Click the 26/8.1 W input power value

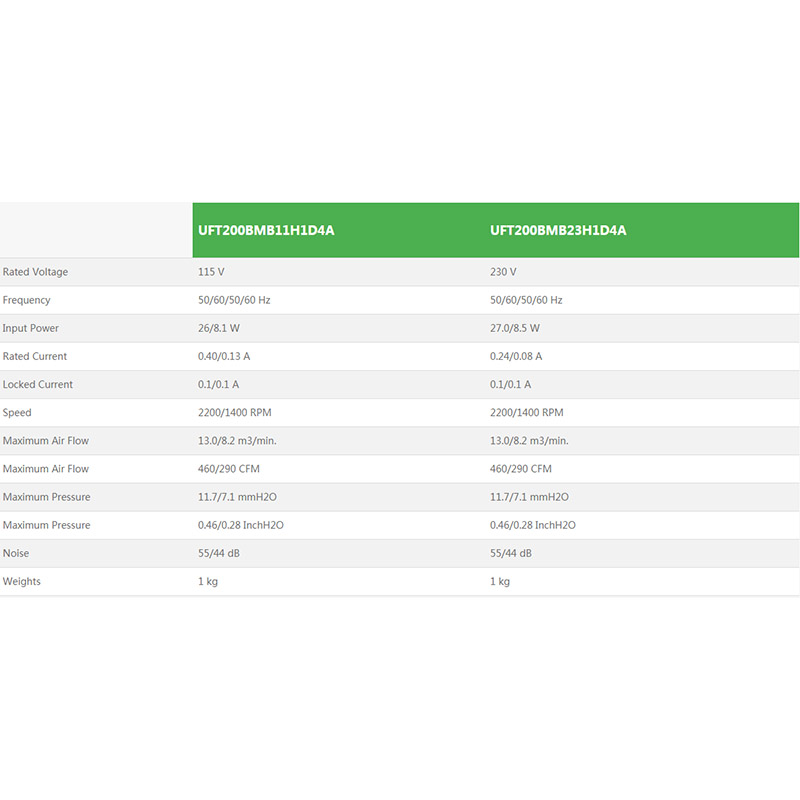point(221,328)
